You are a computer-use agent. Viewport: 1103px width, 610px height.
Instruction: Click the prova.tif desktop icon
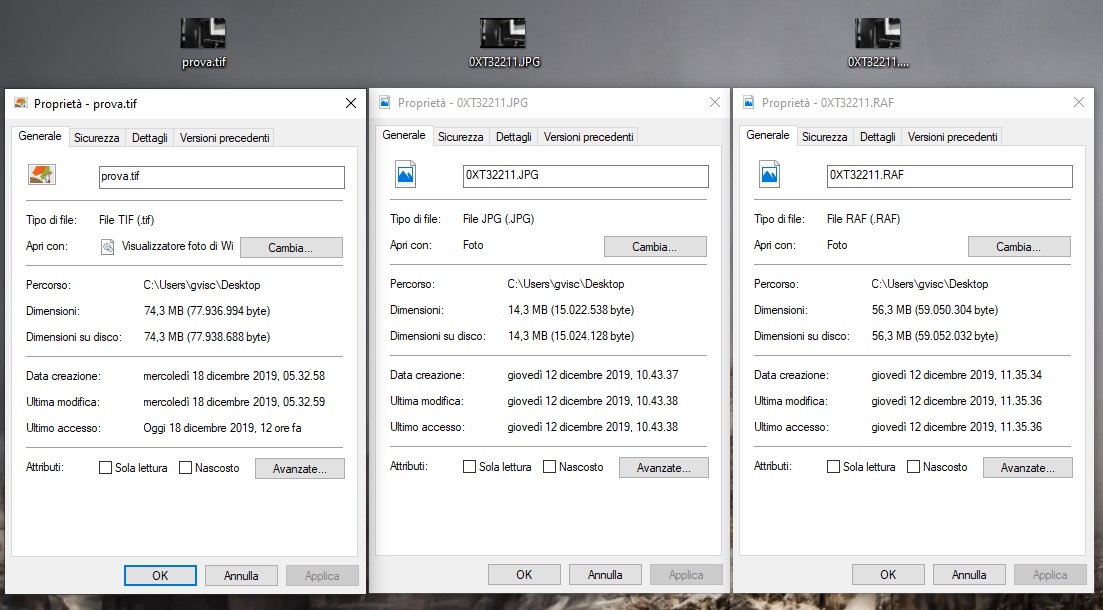[203, 34]
